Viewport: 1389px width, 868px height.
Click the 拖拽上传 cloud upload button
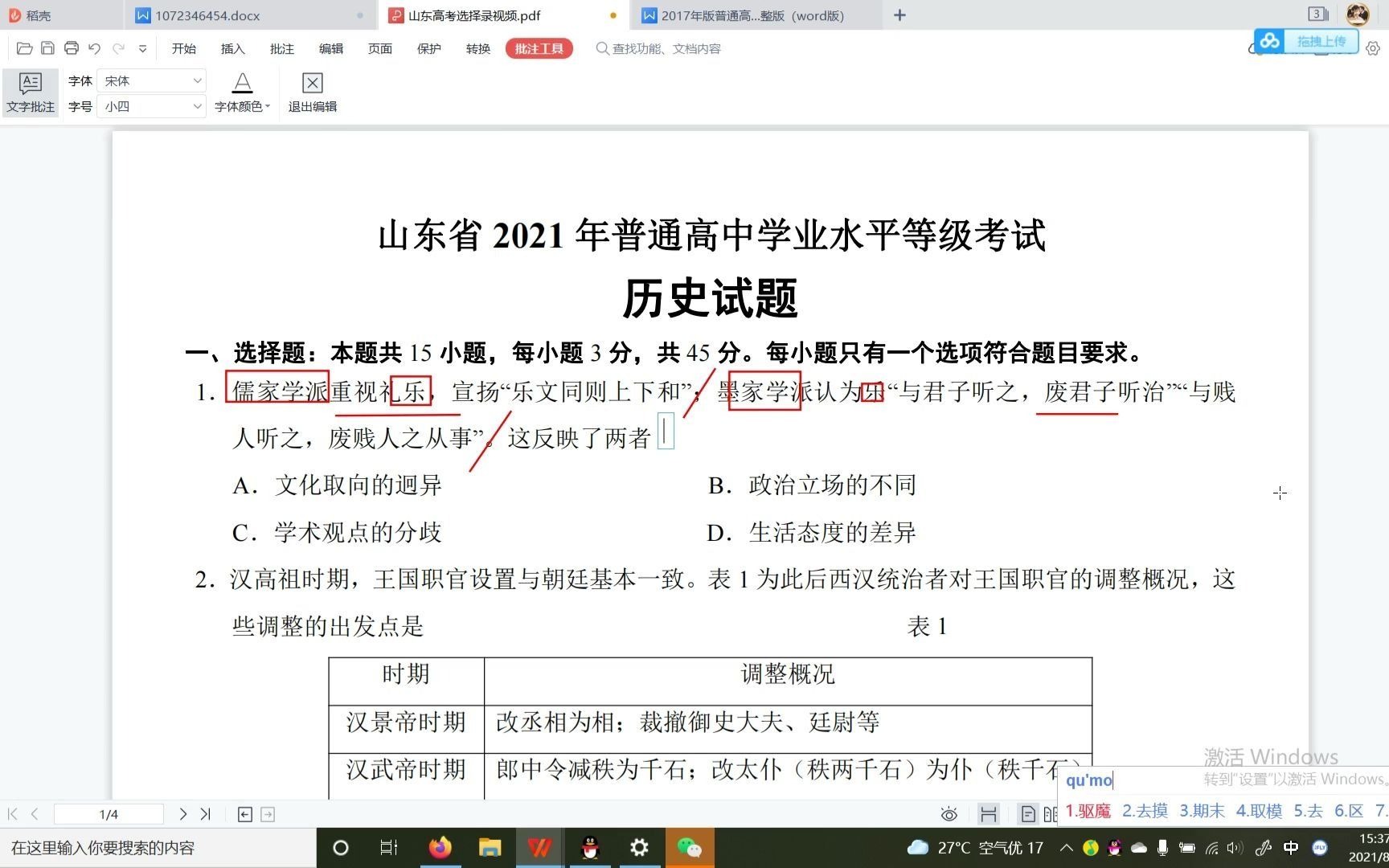pyautogui.click(x=1306, y=41)
